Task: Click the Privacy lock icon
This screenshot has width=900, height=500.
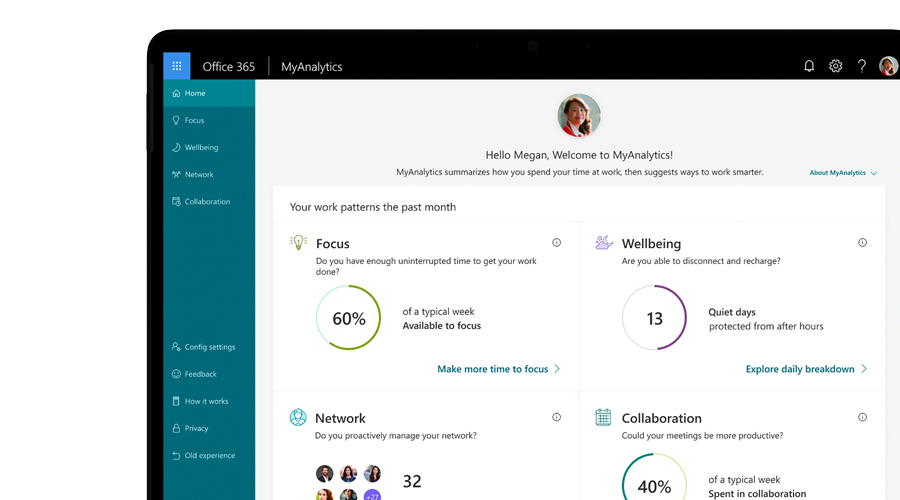Action: click(176, 428)
